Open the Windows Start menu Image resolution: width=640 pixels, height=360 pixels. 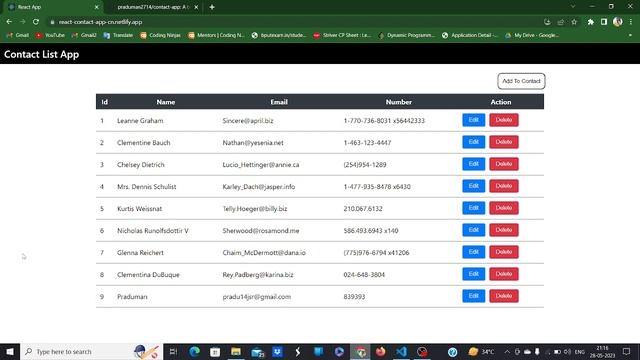coord(10,351)
